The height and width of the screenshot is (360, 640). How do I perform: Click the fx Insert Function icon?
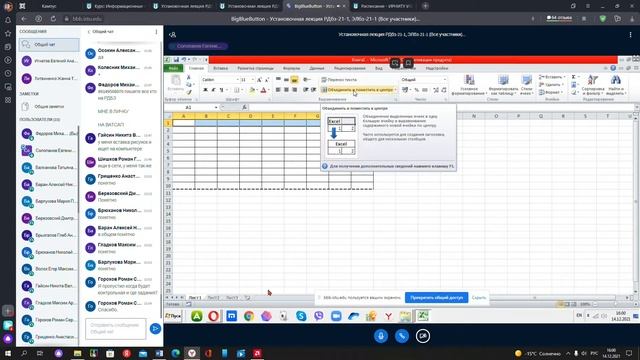pyautogui.click(x=244, y=107)
